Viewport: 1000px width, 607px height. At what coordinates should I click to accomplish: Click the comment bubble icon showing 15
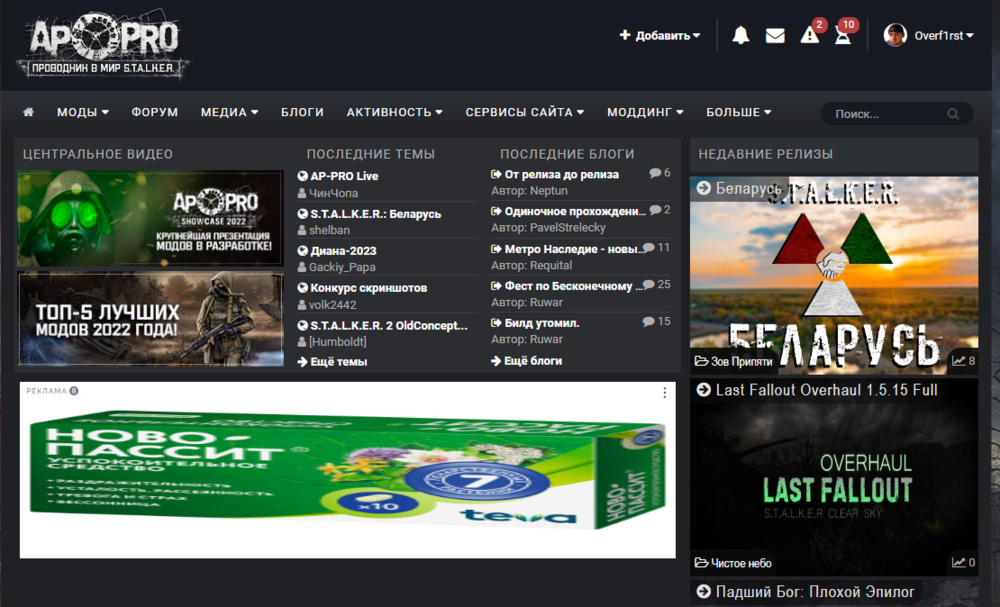(x=649, y=321)
